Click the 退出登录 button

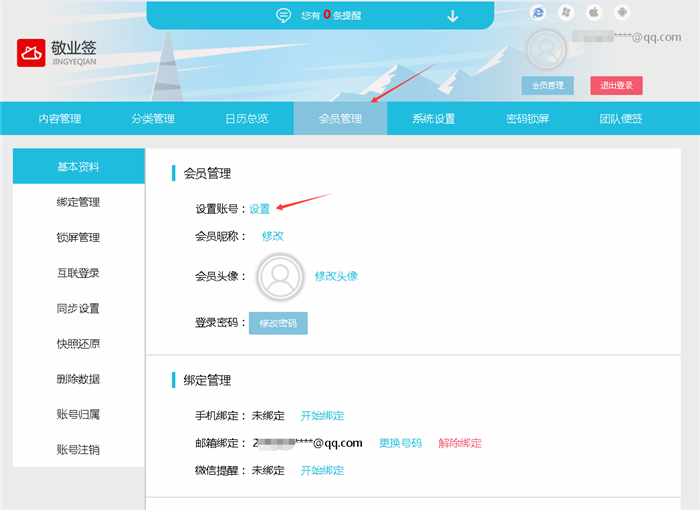click(x=616, y=86)
